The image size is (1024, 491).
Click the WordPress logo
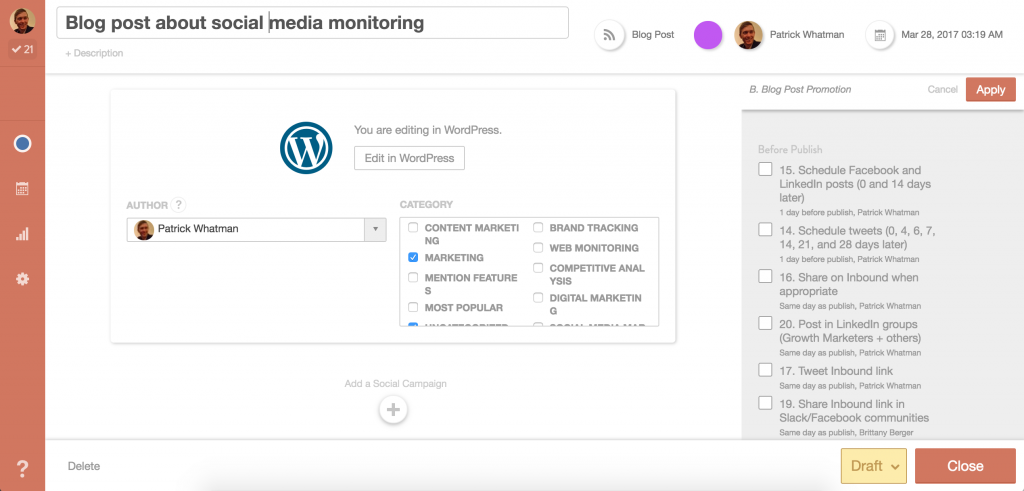click(x=306, y=148)
